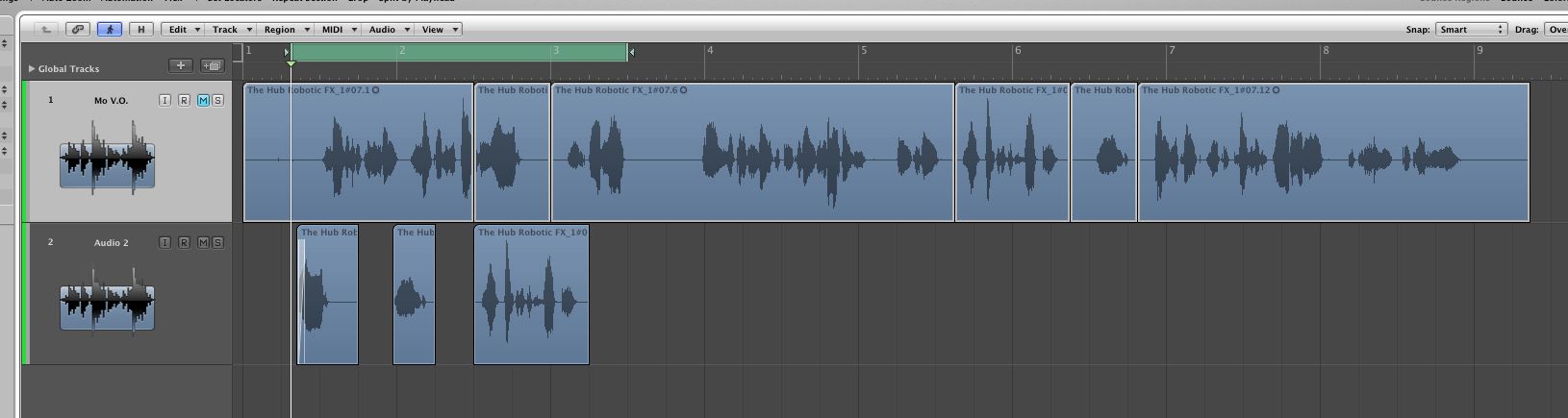Screen dimensions: 1568x418
Task: Click loop circle icon on region #07.6
Action: [x=683, y=90]
